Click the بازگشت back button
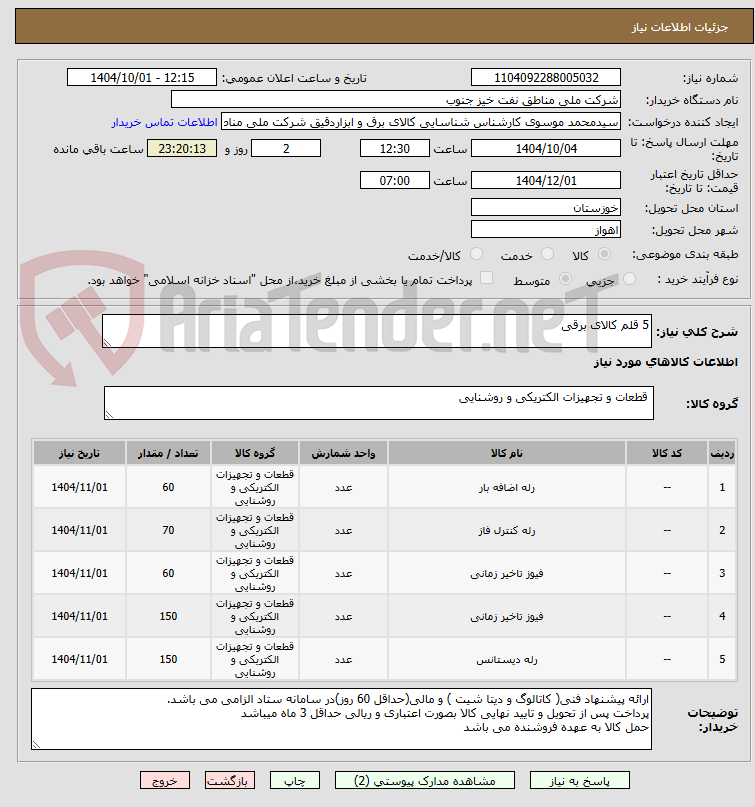Image resolution: width=755 pixels, height=807 pixels. (x=230, y=780)
